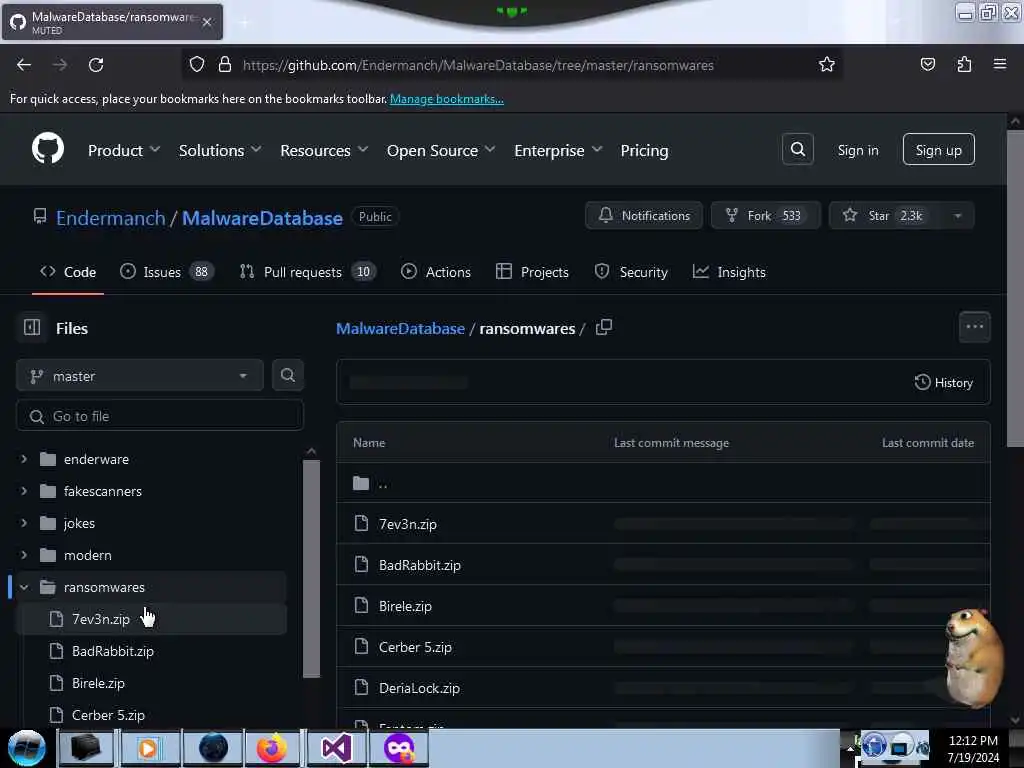This screenshot has width=1024, height=768.
Task: Expand the fakescanners folder chevron
Action: tap(24, 490)
